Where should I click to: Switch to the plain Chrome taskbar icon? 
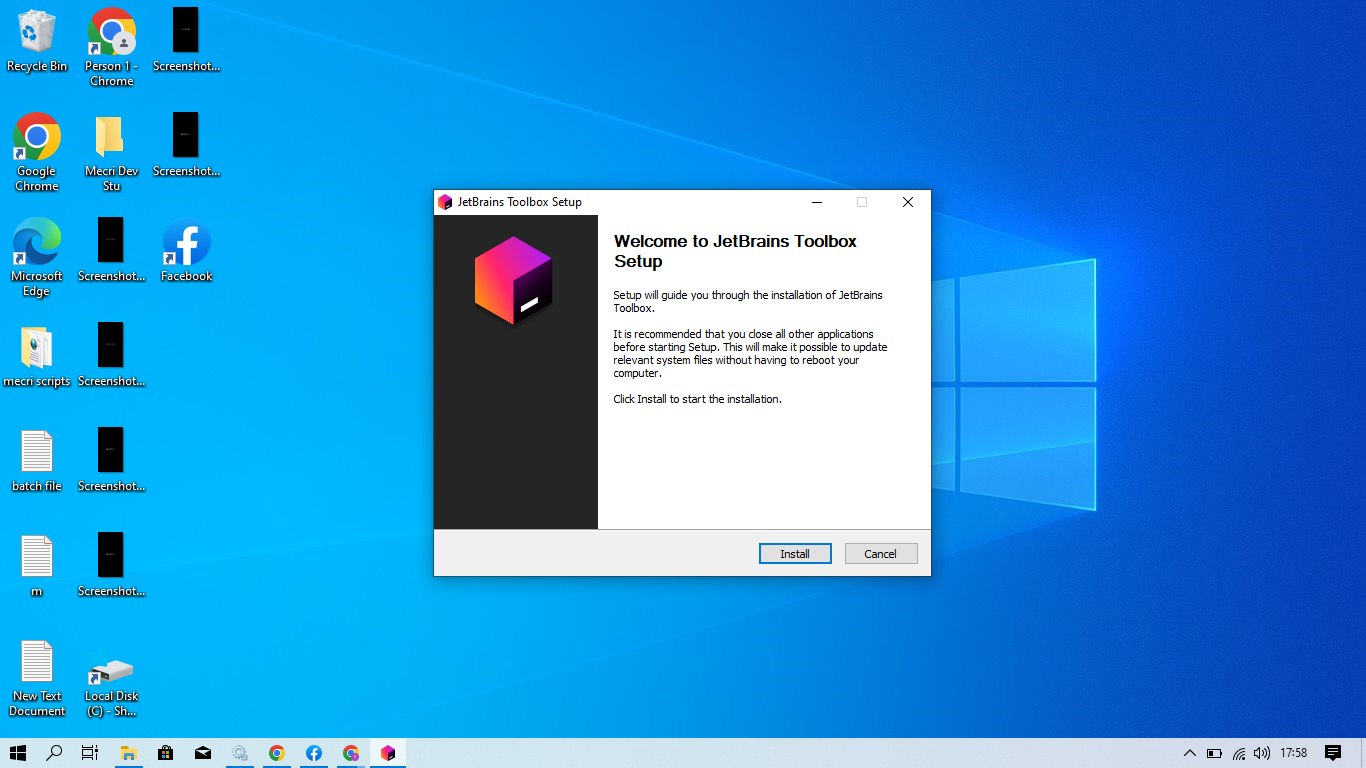click(277, 753)
